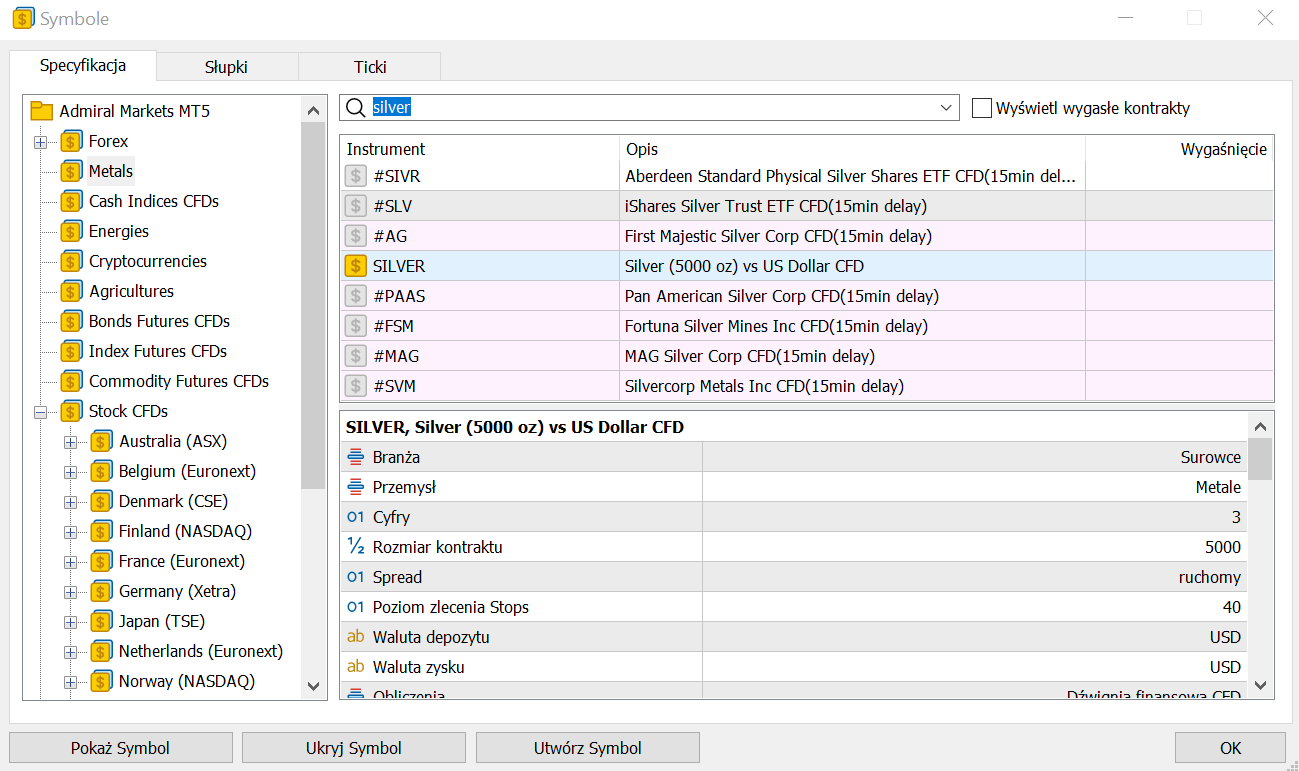Click the grey dollar icon for #SVM
Image resolution: width=1299 pixels, height=771 pixels.
(355, 386)
